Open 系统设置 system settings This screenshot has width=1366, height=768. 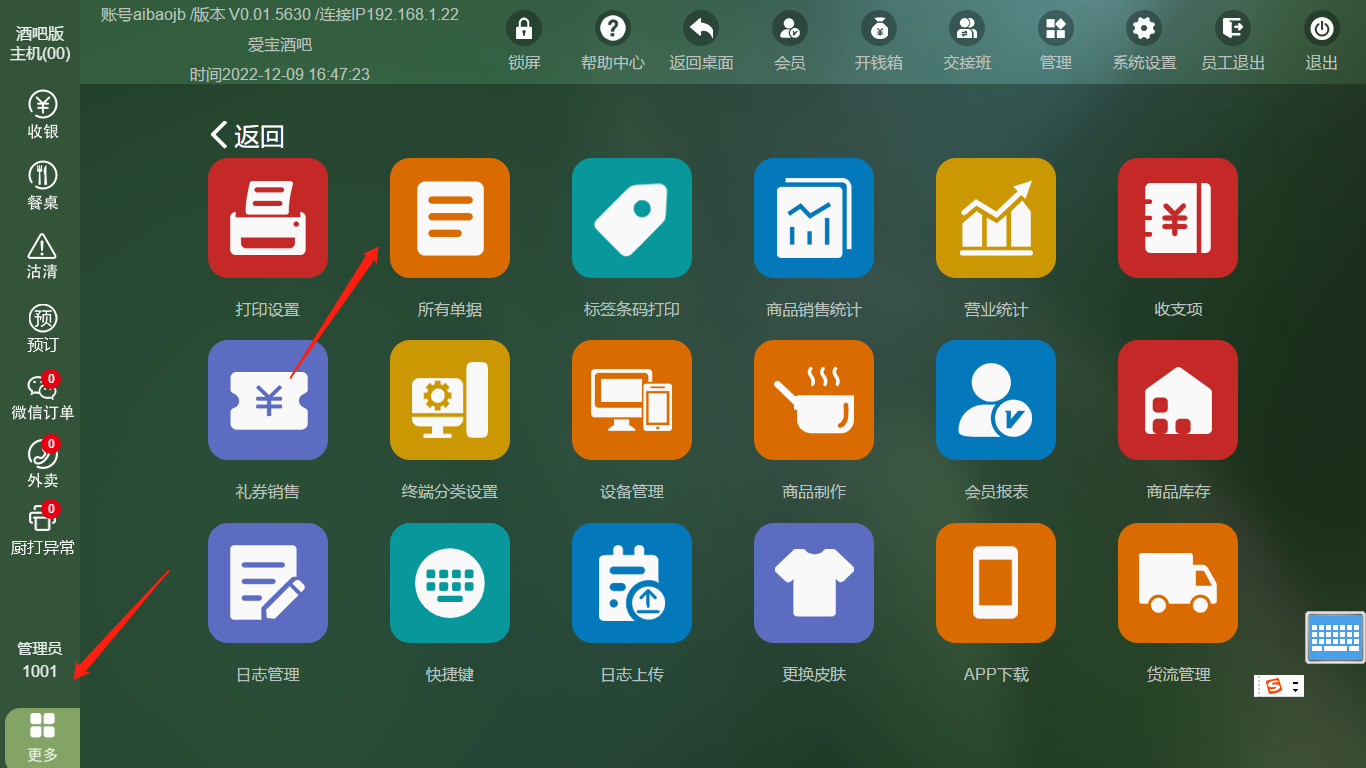tap(1144, 42)
